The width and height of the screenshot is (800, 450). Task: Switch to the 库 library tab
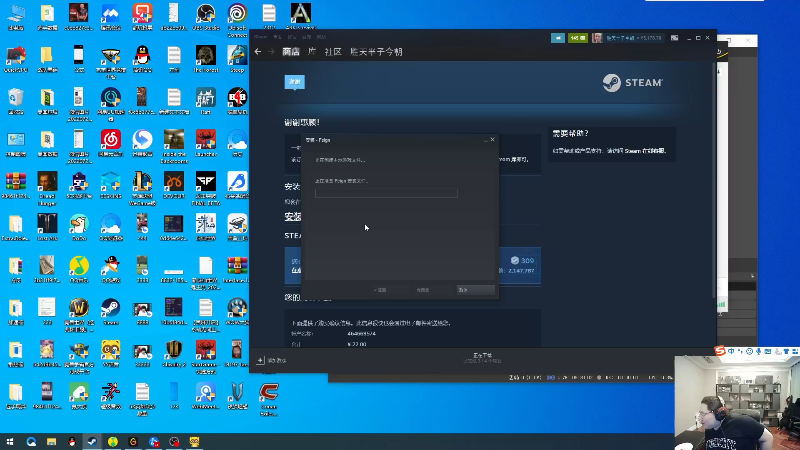tap(312, 52)
